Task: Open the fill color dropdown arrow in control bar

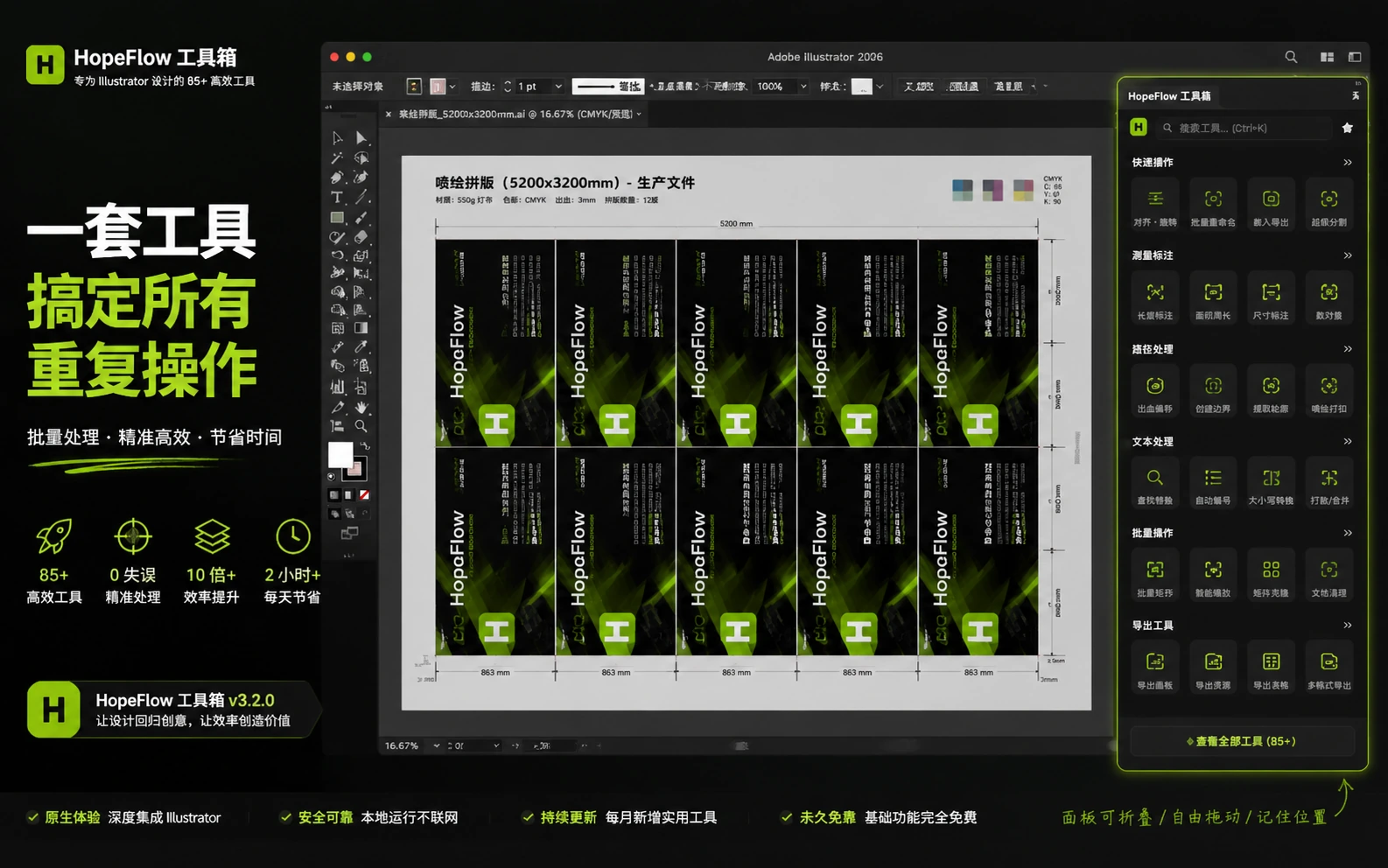Action: coord(452,87)
